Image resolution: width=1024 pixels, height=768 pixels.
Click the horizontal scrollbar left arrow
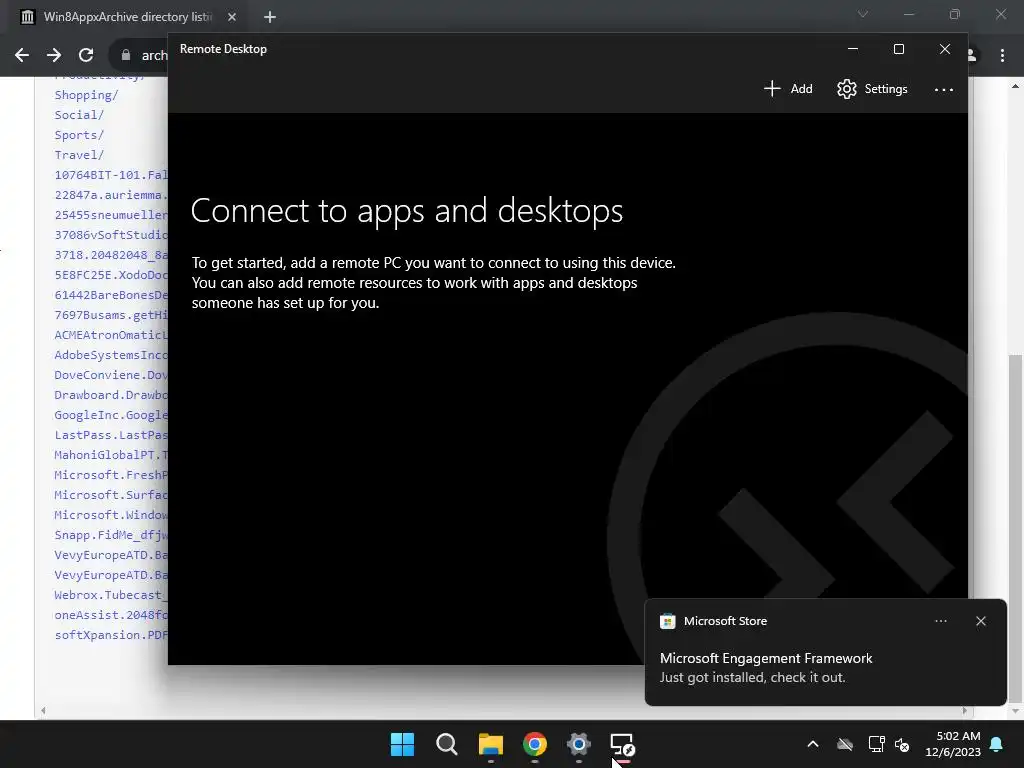pyautogui.click(x=43, y=710)
